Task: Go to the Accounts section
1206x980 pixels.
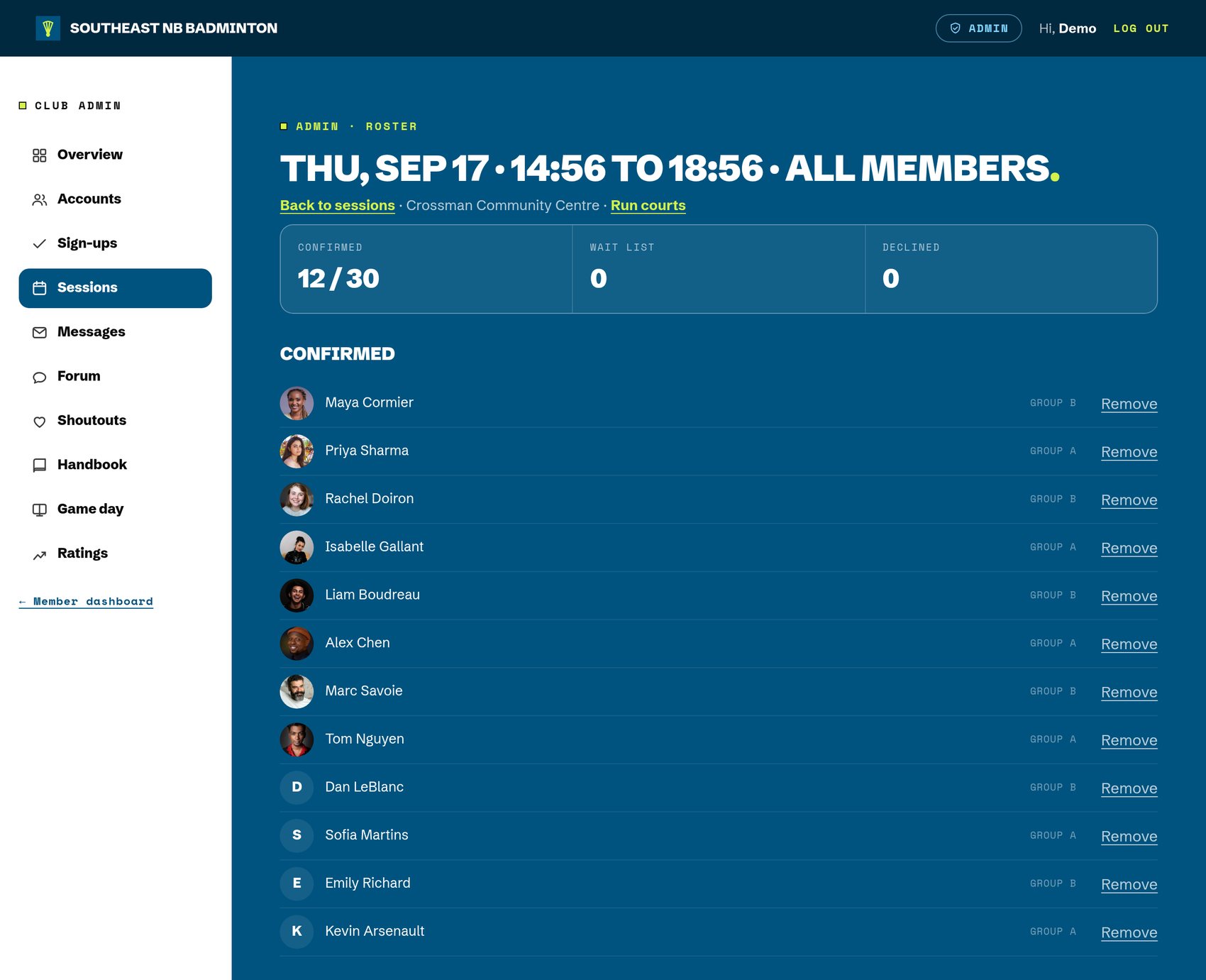Action: tap(115, 199)
